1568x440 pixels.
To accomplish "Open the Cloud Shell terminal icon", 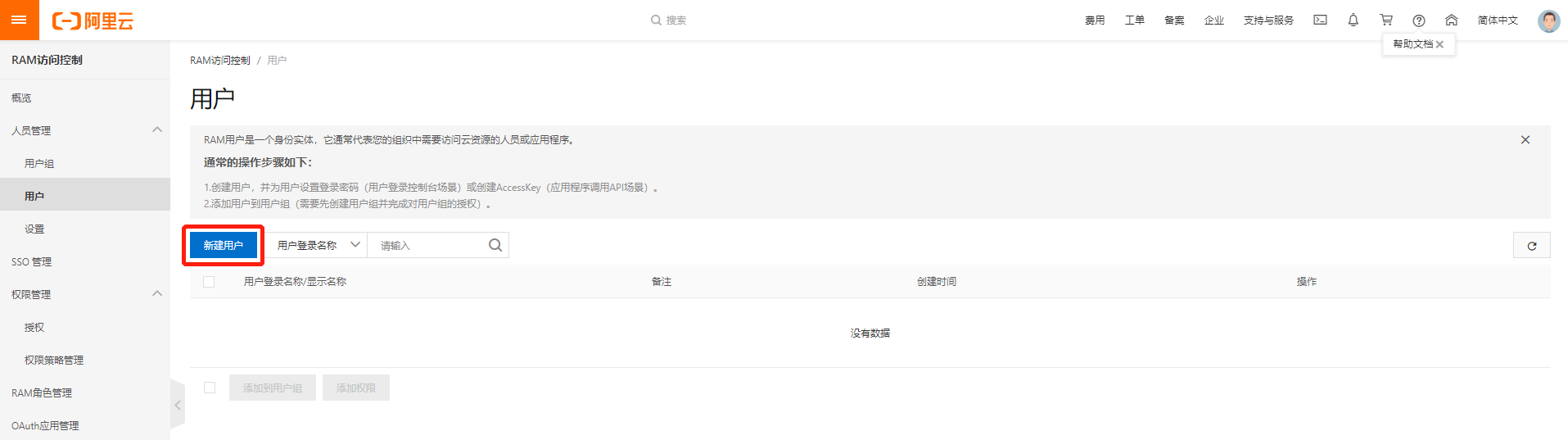I will point(1320,20).
